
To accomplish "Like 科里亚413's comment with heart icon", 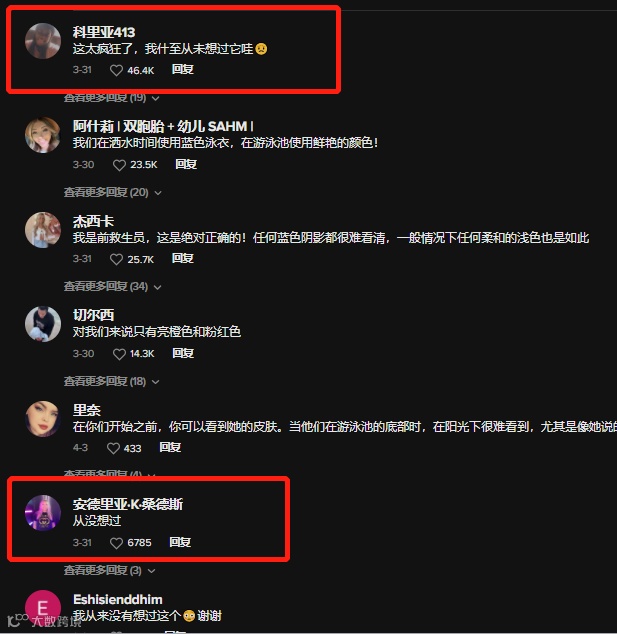I will tap(116, 70).
